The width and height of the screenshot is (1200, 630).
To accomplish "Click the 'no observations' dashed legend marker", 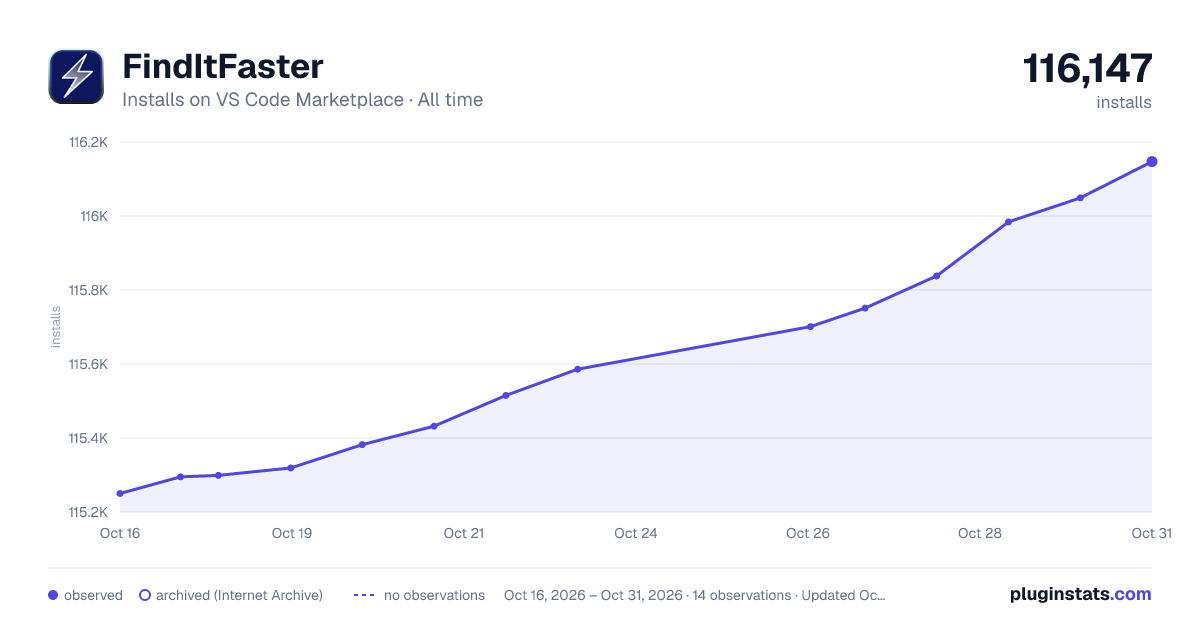I will tap(364, 595).
